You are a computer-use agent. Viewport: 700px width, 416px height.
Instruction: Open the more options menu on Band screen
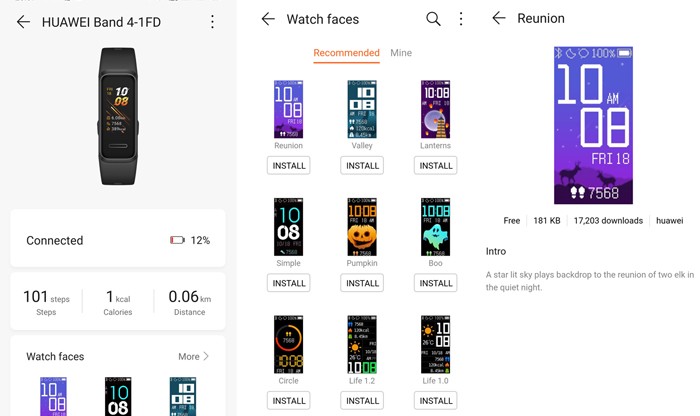212,22
